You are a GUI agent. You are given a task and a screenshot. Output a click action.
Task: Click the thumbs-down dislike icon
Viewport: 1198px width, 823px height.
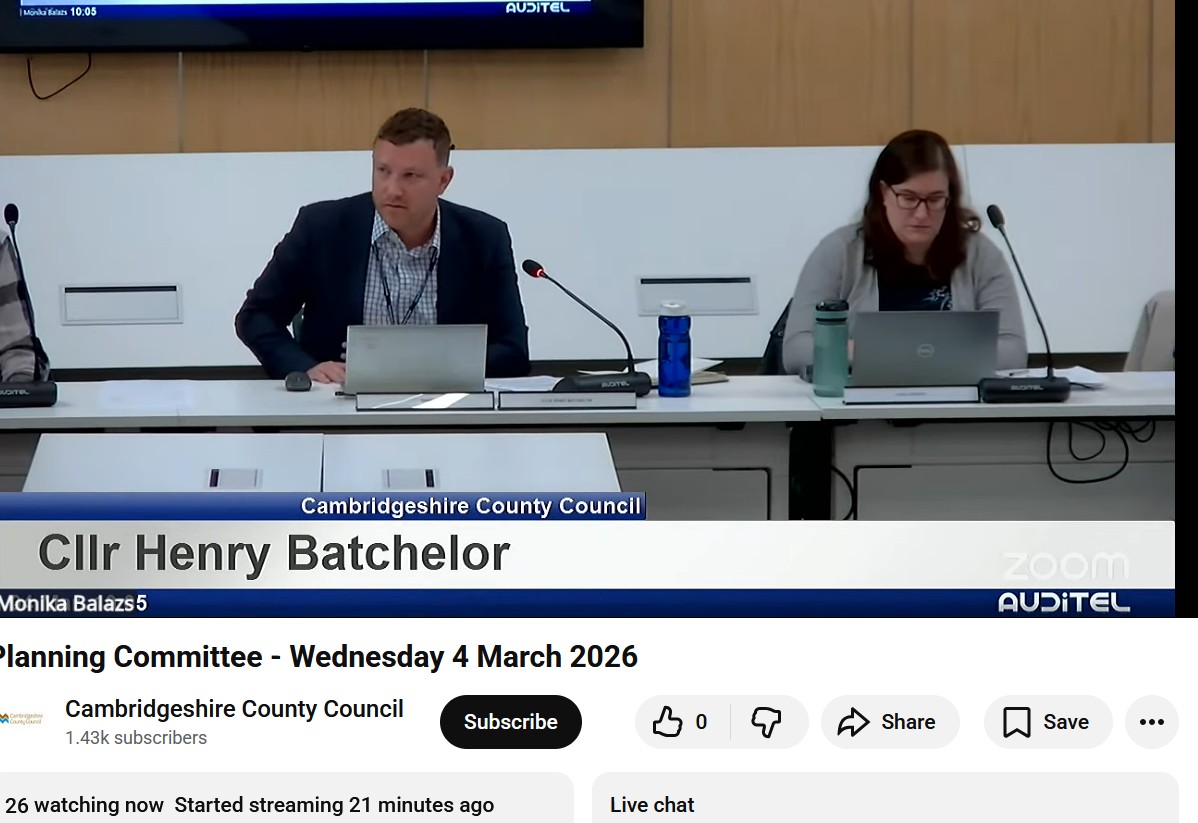[766, 722]
